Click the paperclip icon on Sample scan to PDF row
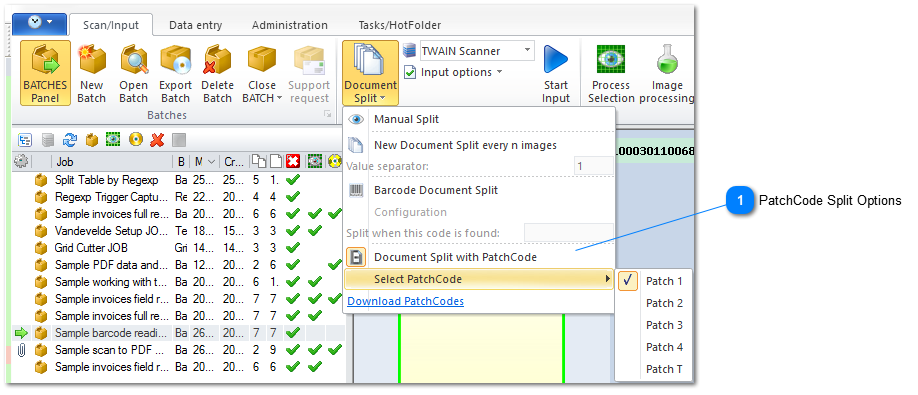This screenshot has height=395, width=918. [22, 350]
